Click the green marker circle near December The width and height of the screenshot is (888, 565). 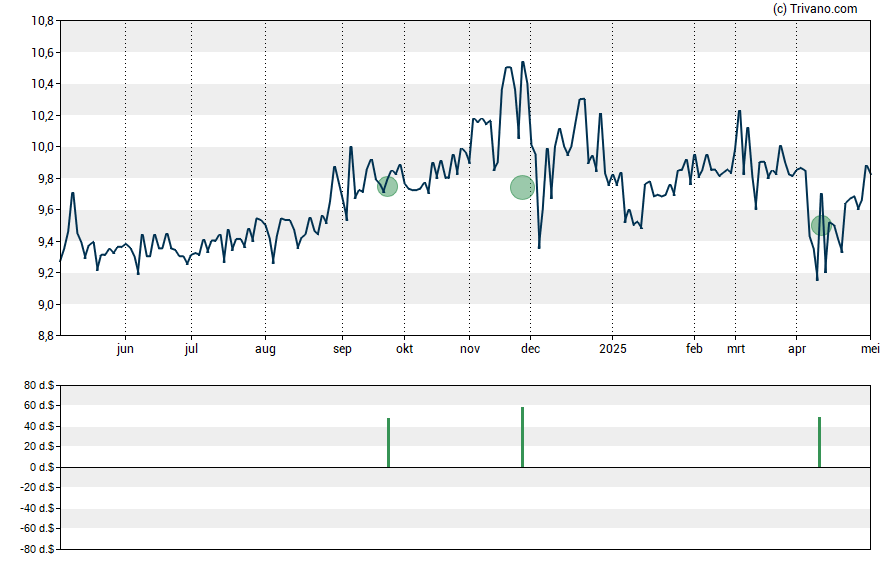pos(522,187)
